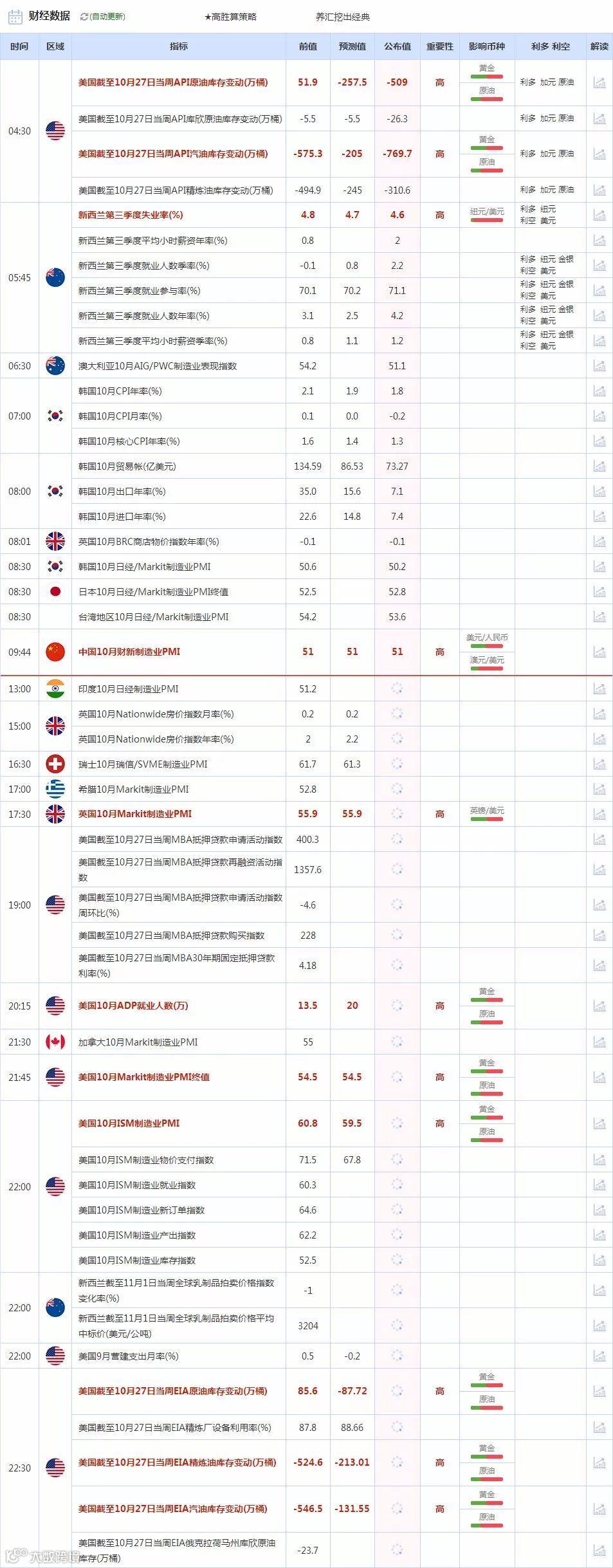Click the loading value for 印度10月日经制造业PMI
The image size is (613, 1568).
point(397,688)
